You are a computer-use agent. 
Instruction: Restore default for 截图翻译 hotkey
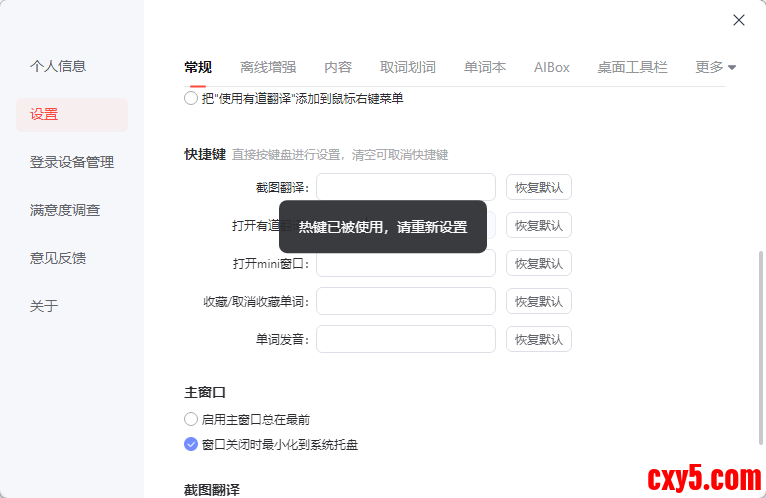(x=539, y=187)
